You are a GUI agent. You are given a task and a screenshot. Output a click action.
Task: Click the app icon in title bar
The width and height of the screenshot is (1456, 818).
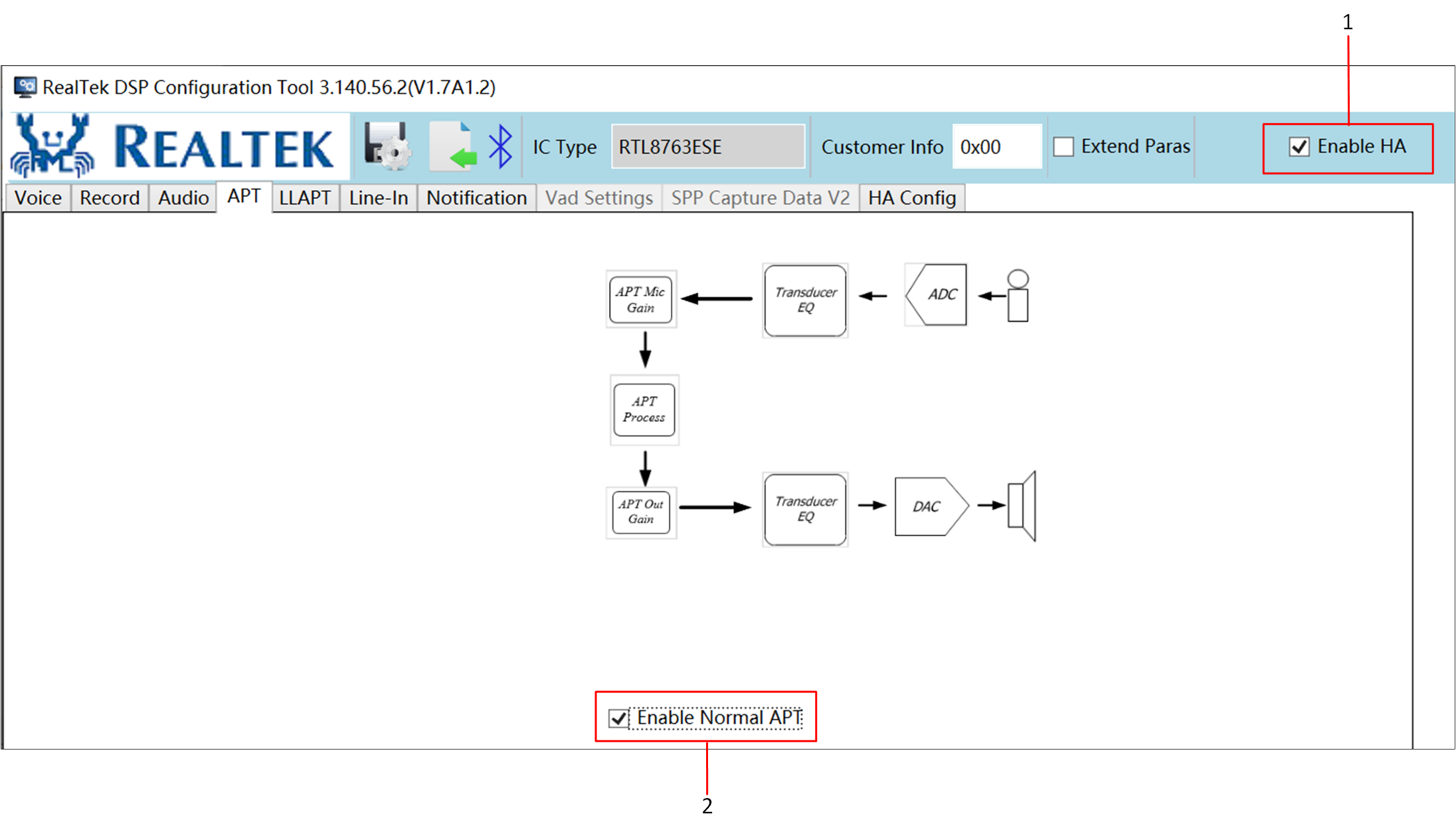pyautogui.click(x=25, y=86)
